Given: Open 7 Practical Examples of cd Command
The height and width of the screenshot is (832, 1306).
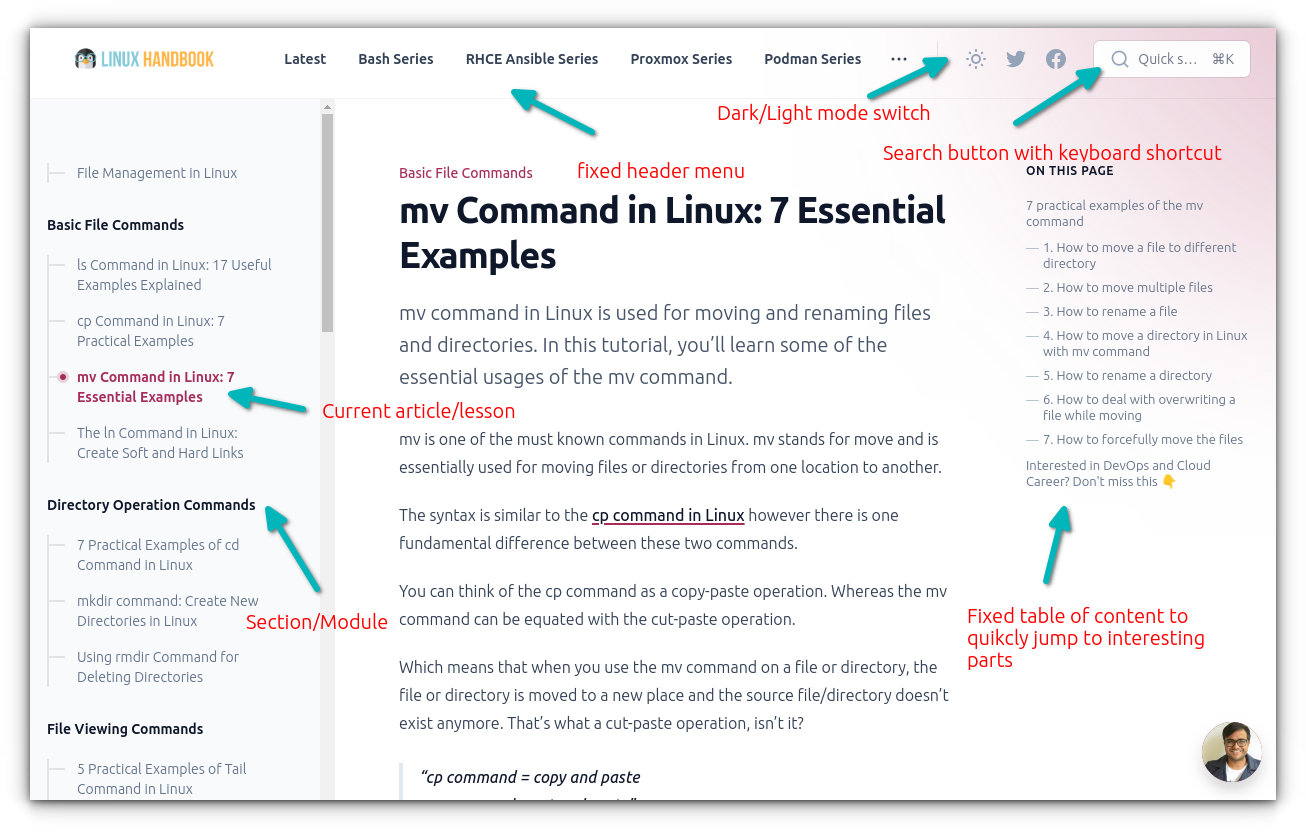Looking at the screenshot, I should point(158,555).
